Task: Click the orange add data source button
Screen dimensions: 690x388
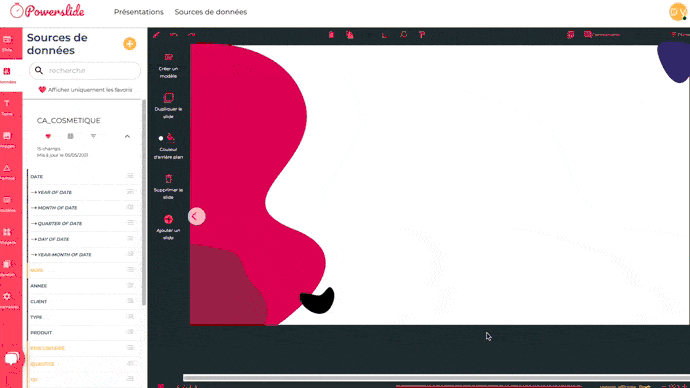Action: click(x=129, y=44)
